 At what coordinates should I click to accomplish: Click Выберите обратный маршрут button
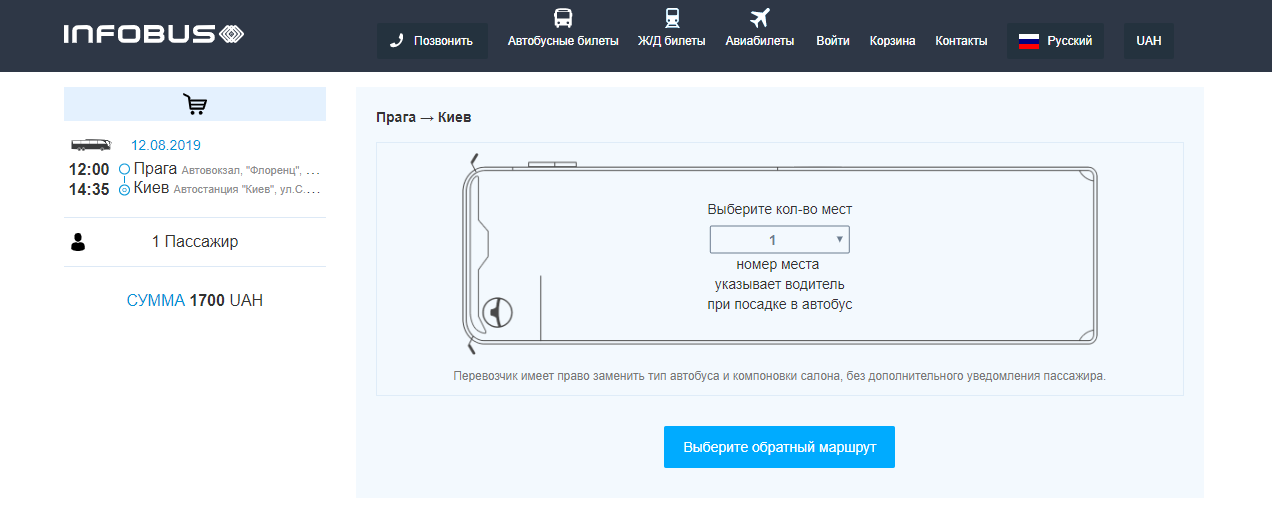[779, 447]
